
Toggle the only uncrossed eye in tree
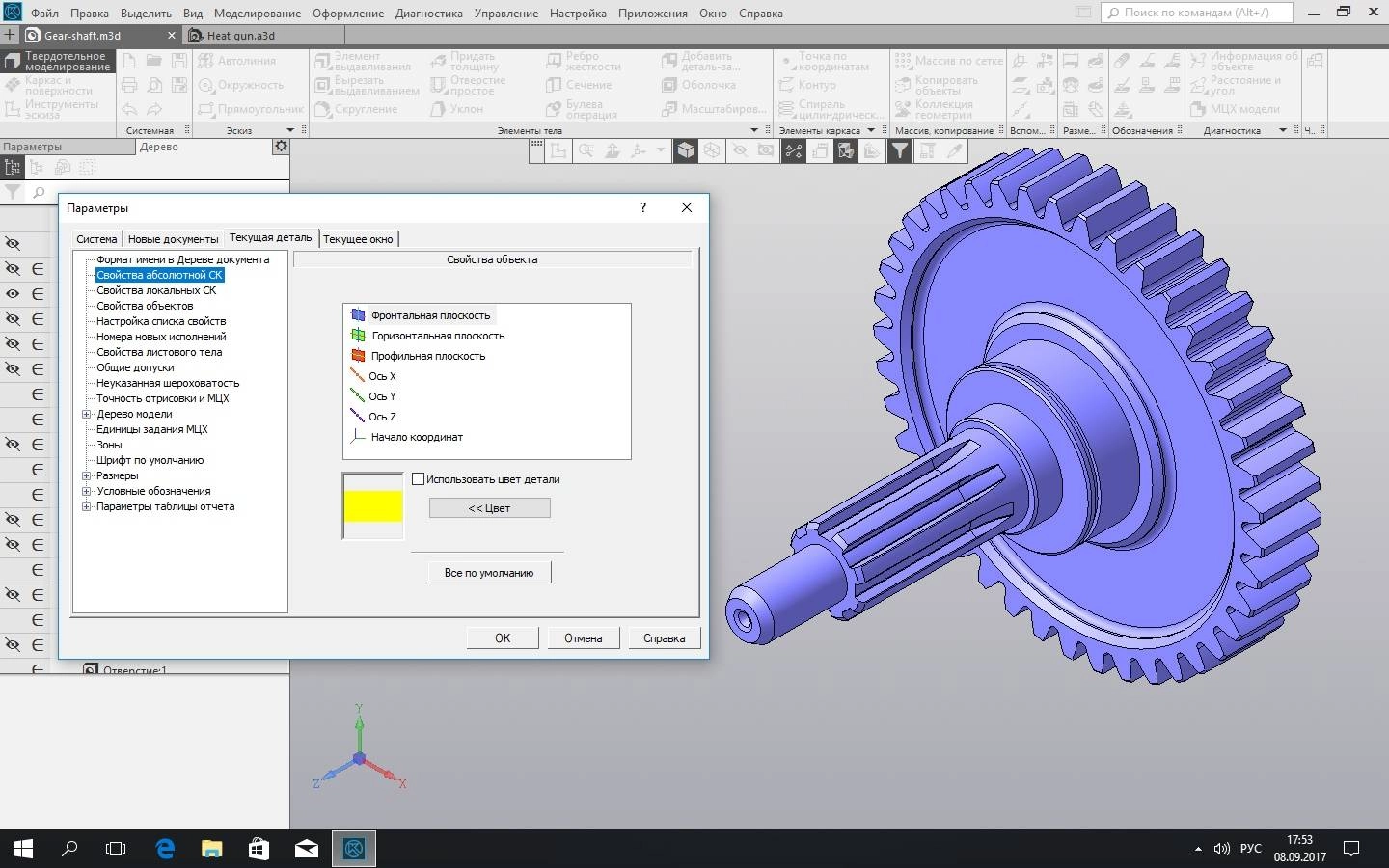(x=13, y=294)
